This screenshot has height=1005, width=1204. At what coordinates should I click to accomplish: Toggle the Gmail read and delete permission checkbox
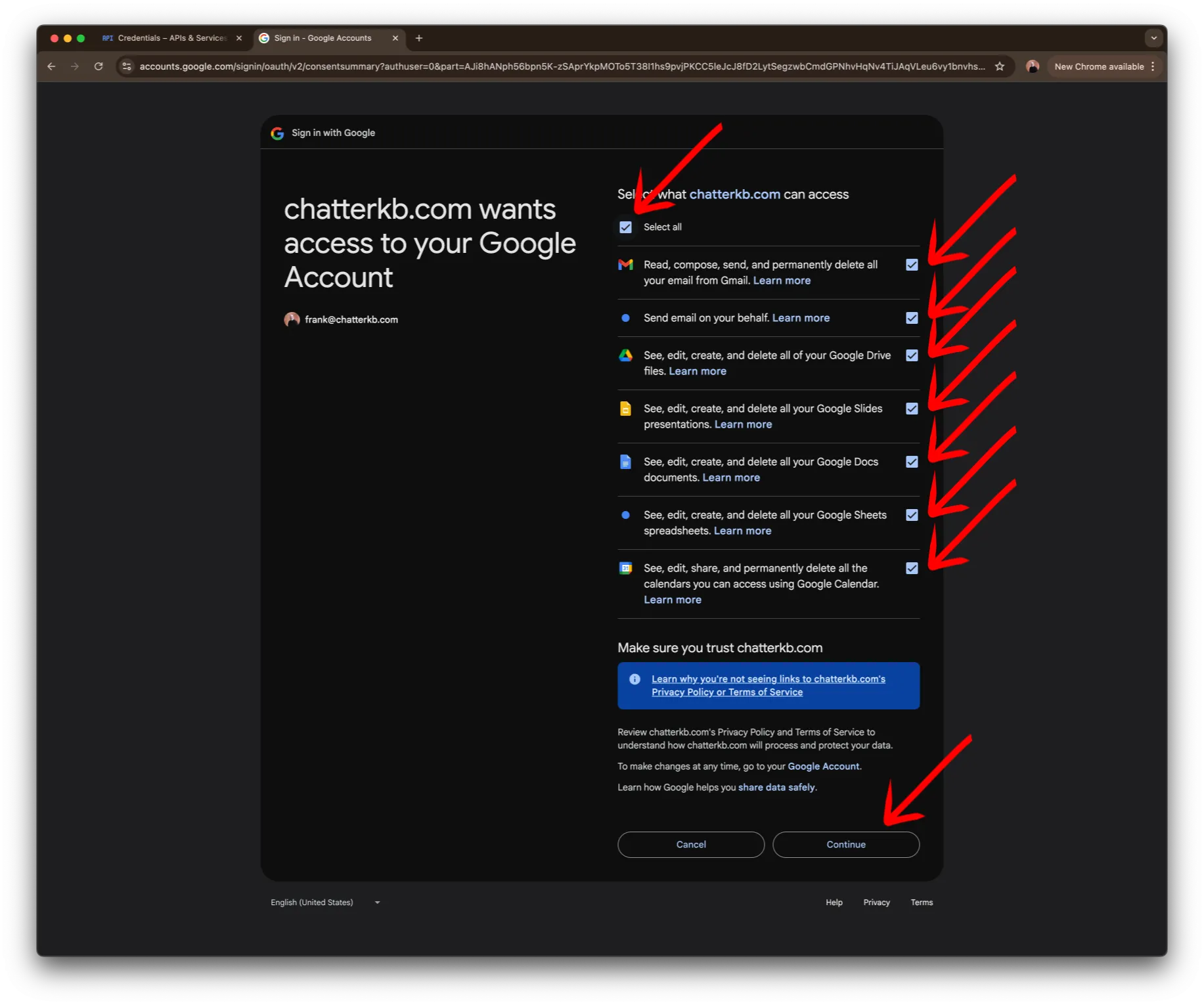tap(912, 265)
